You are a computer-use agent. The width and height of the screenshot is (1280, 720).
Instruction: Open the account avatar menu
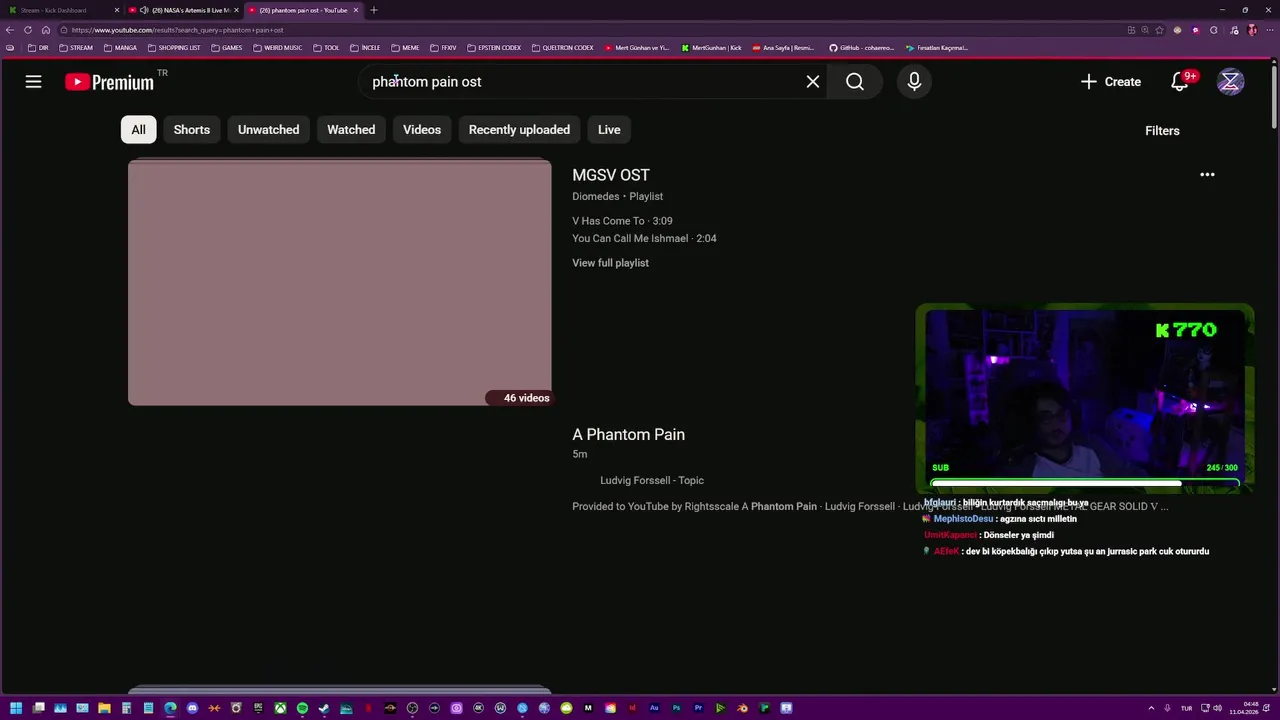tap(1230, 82)
